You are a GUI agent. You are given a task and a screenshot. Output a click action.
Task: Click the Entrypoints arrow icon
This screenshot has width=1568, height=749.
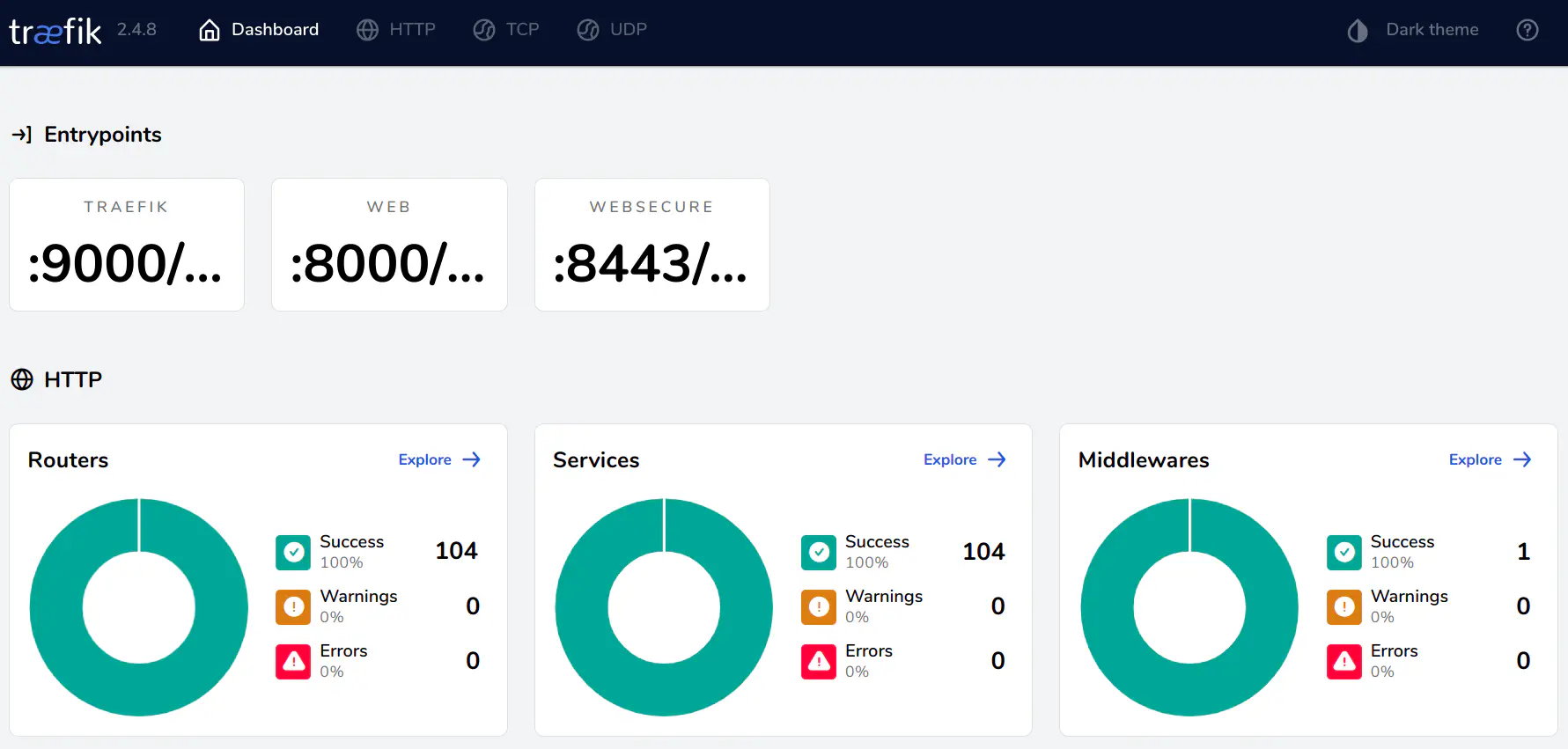pyautogui.click(x=21, y=135)
